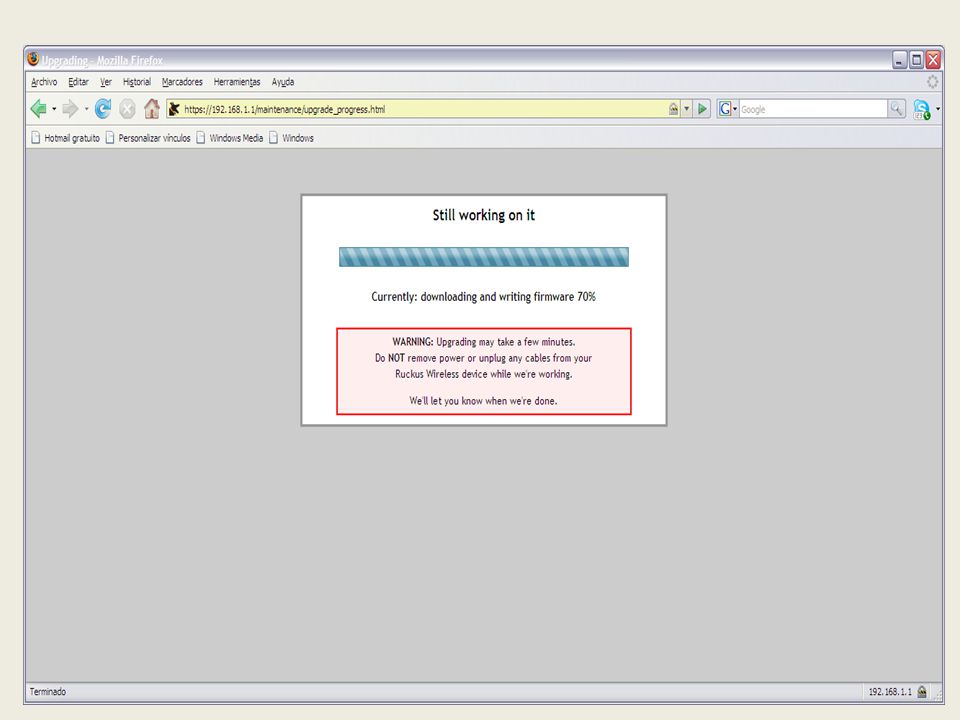
Task: Reload the page with the refresh icon
Action: click(103, 109)
